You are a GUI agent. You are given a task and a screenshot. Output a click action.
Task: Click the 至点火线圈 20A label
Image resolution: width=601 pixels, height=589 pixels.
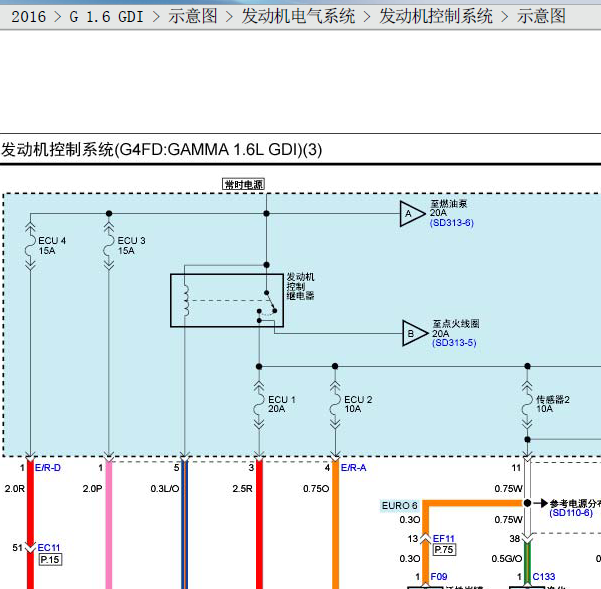[x=456, y=328]
